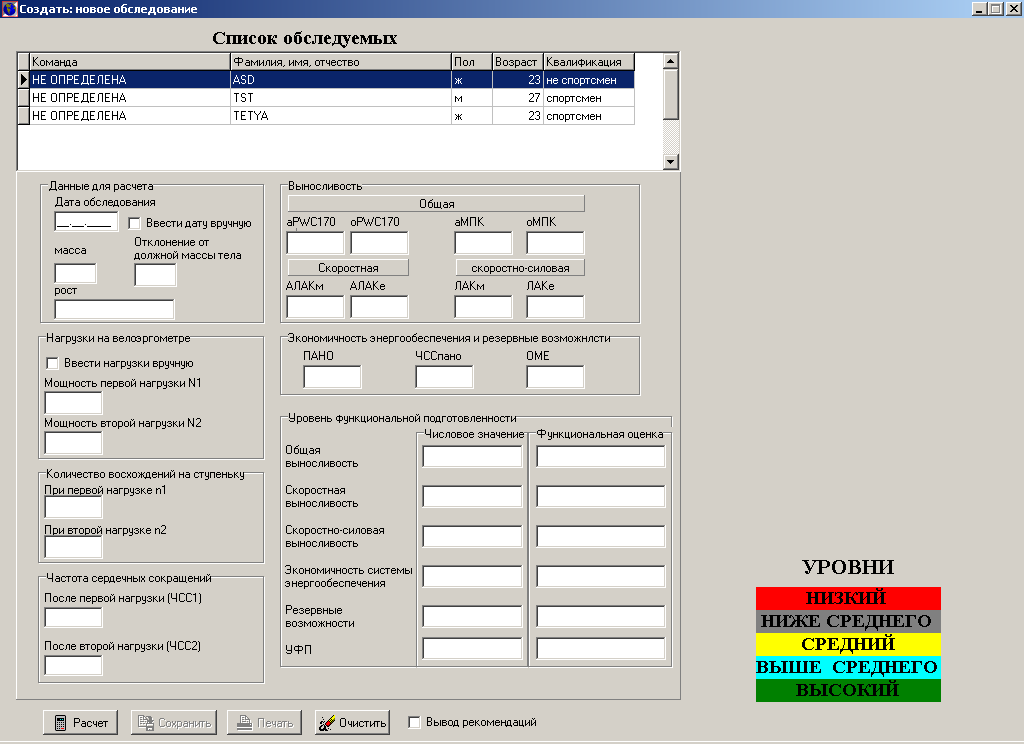Click При второй нагрузке n2 field
The height and width of the screenshot is (744, 1024).
tap(73, 547)
